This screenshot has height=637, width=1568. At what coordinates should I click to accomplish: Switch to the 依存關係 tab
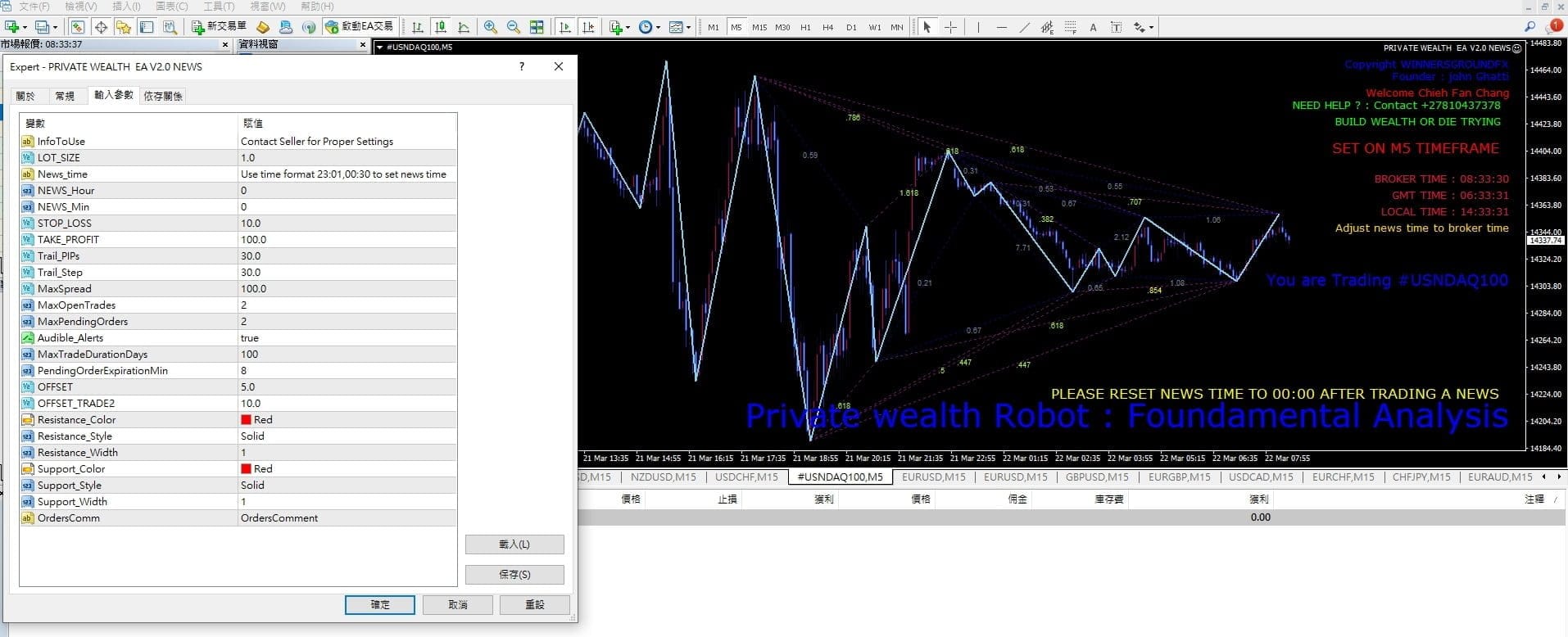163,96
